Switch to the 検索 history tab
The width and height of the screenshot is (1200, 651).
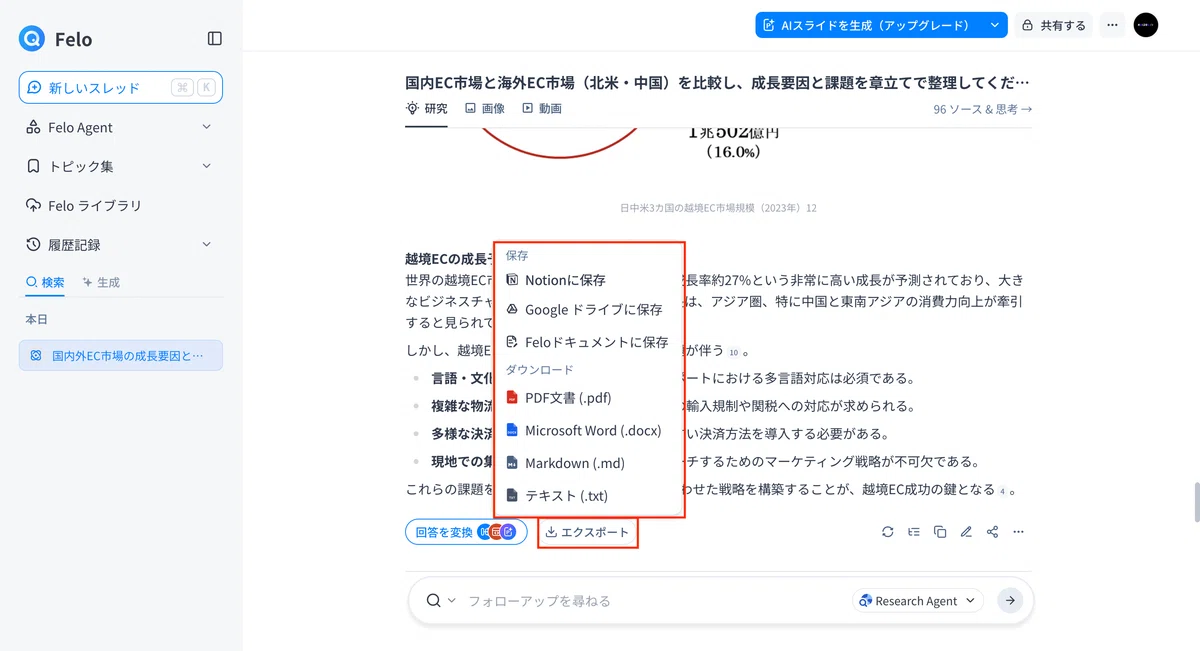tap(45, 282)
